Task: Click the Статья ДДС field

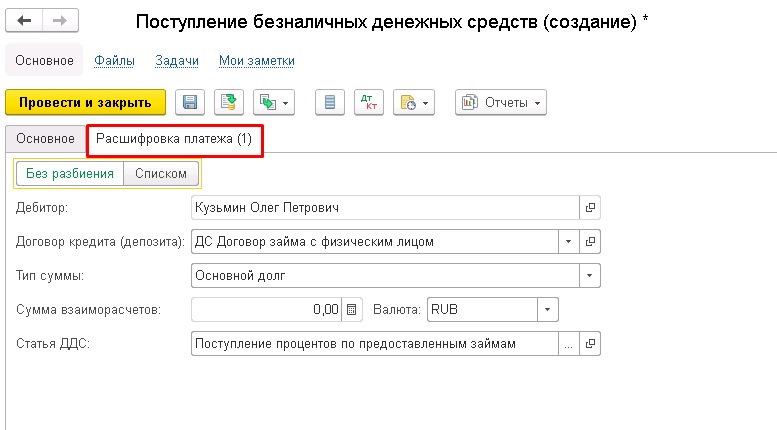Action: coord(375,344)
